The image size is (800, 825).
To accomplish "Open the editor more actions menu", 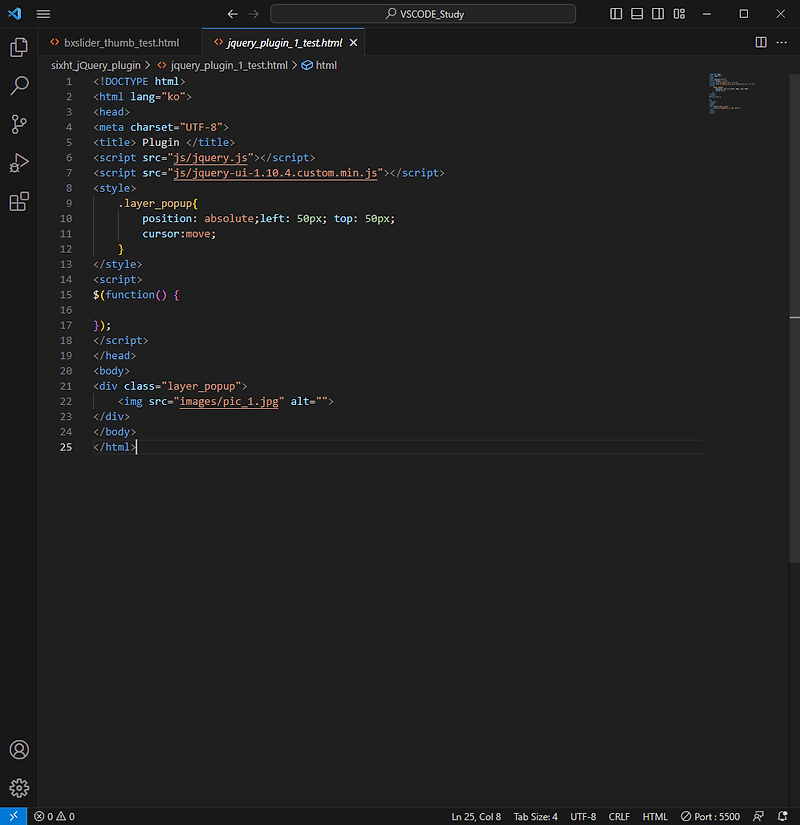I will coord(781,42).
